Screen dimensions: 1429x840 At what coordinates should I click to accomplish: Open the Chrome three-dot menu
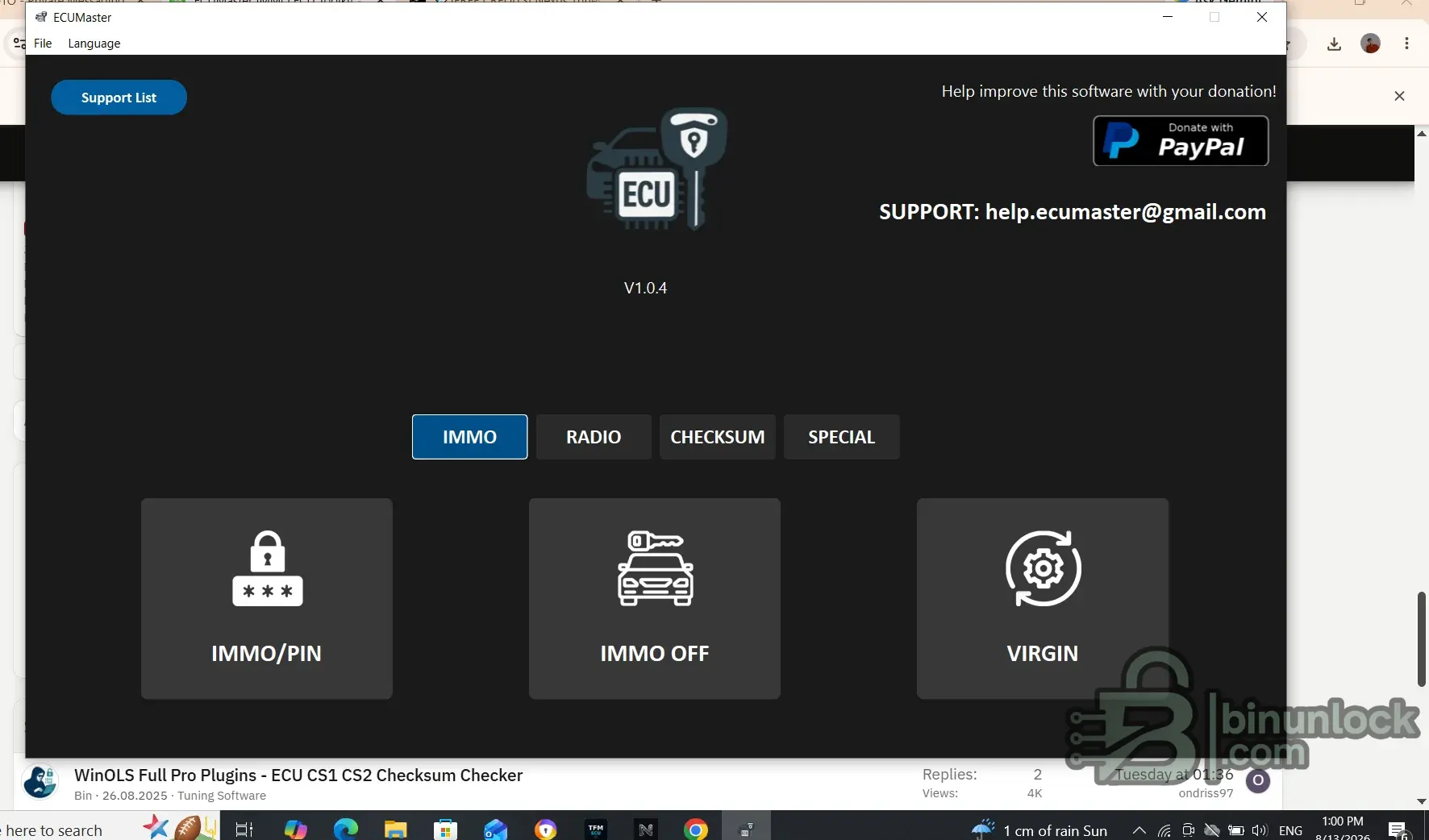1407,44
